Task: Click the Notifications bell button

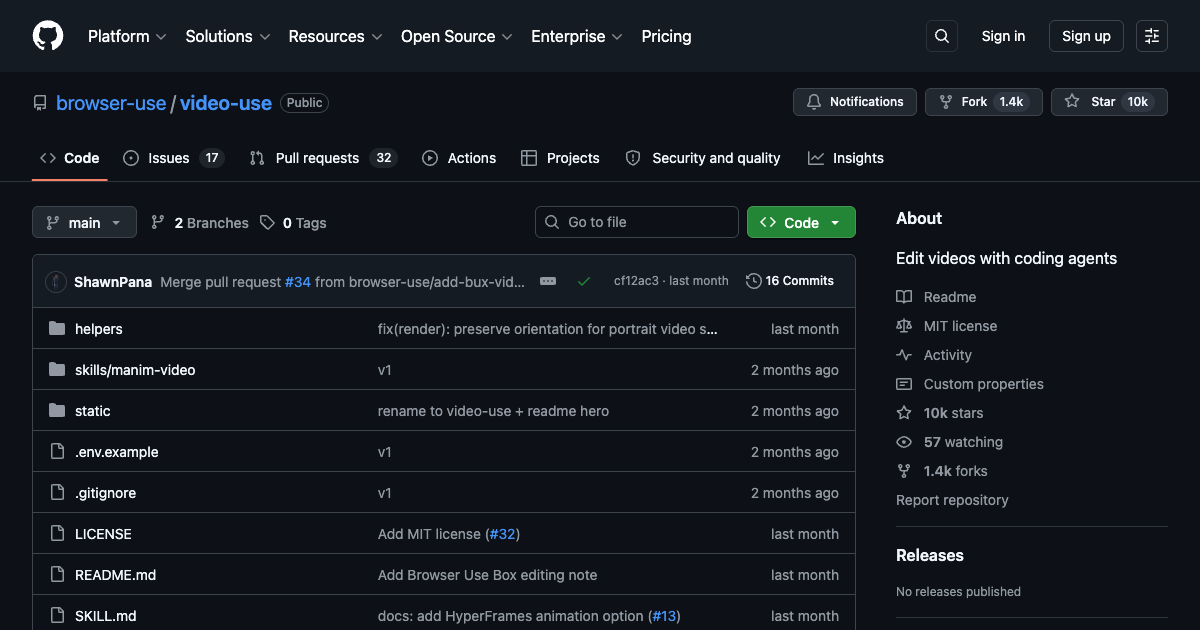Action: coord(855,102)
